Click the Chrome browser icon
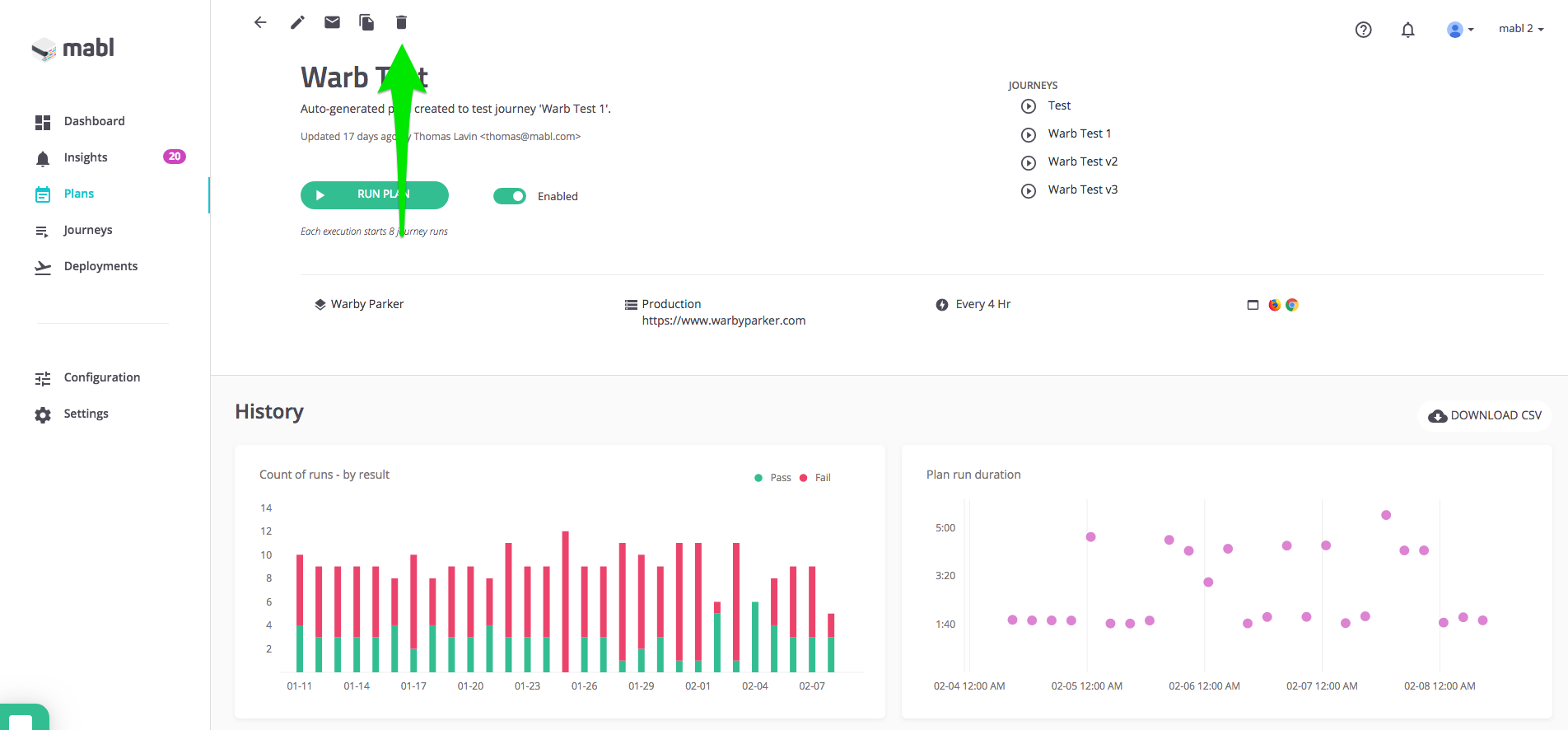Image resolution: width=1568 pixels, height=730 pixels. [1292, 305]
